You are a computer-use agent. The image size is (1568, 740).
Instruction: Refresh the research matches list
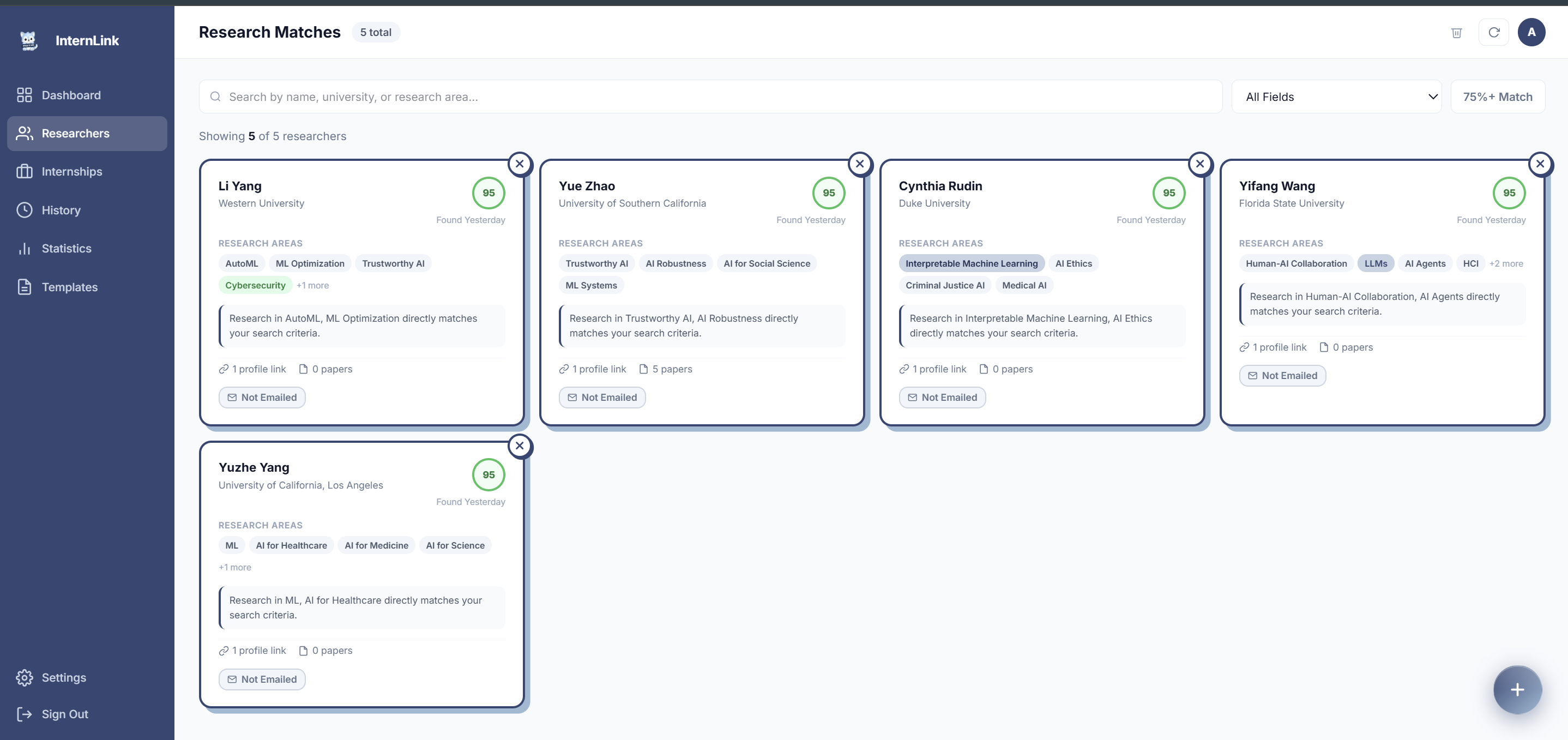1494,32
